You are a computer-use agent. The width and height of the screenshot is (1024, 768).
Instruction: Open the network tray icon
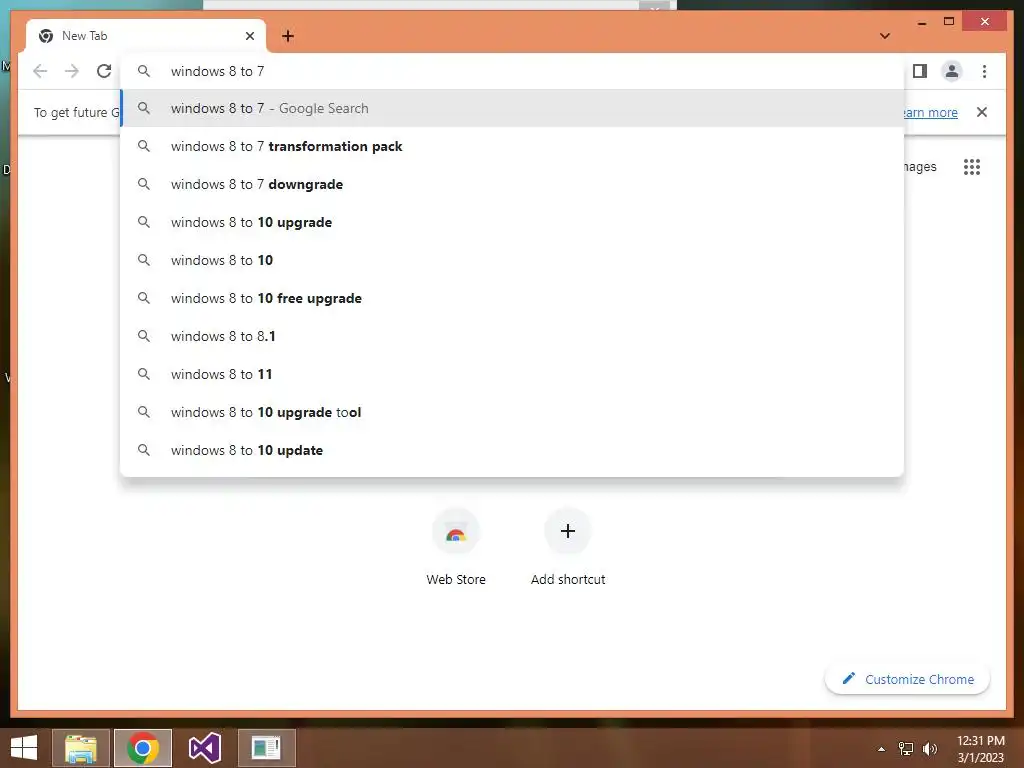point(906,749)
